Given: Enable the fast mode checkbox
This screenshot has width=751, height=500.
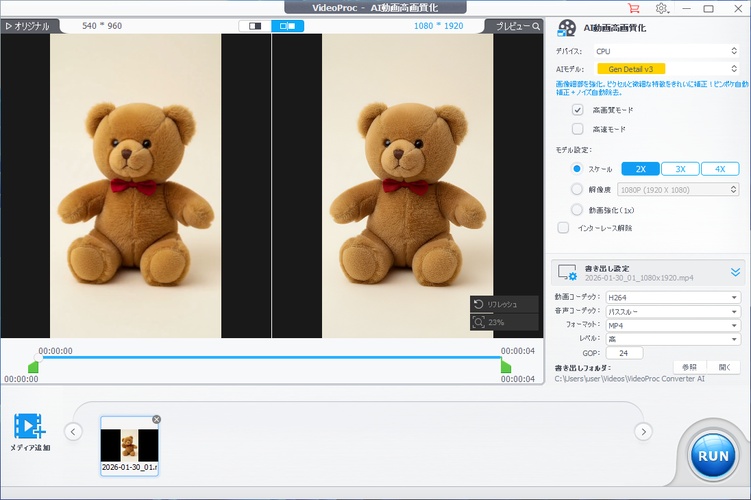Looking at the screenshot, I should tap(578, 129).
